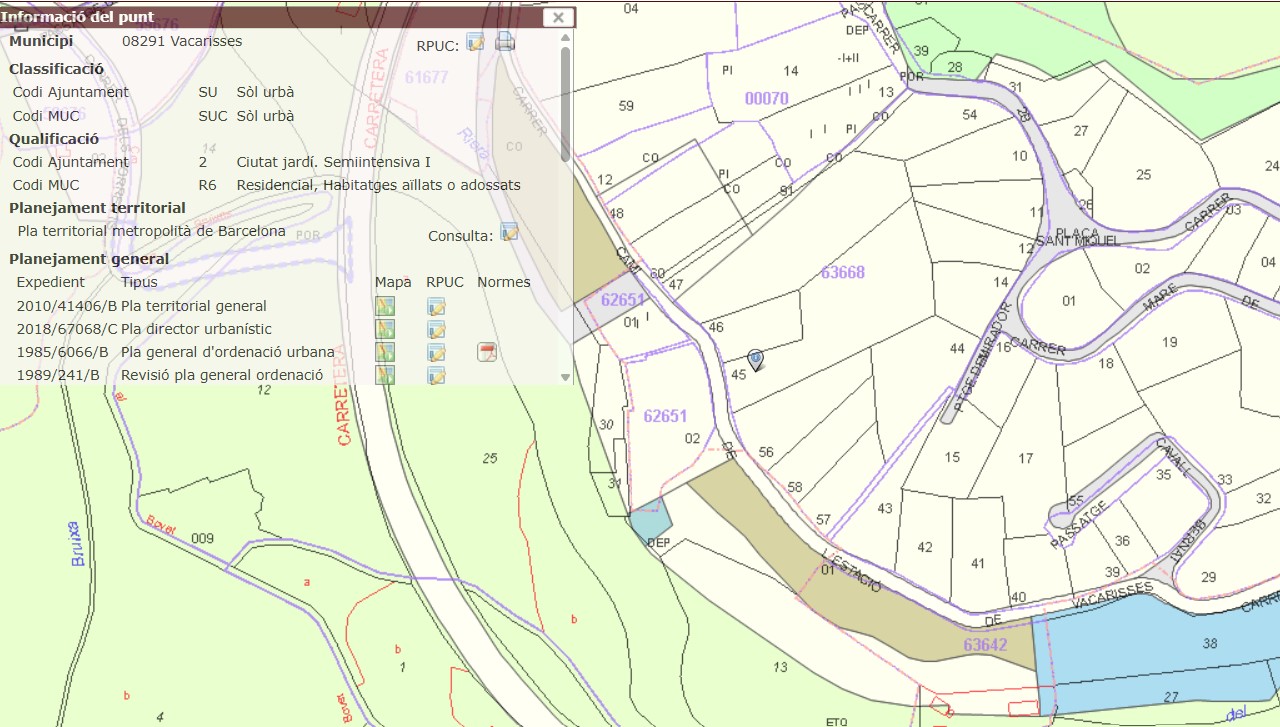1280x727 pixels.
Task: Click the 'Expedient' column header
Action: coord(51,282)
